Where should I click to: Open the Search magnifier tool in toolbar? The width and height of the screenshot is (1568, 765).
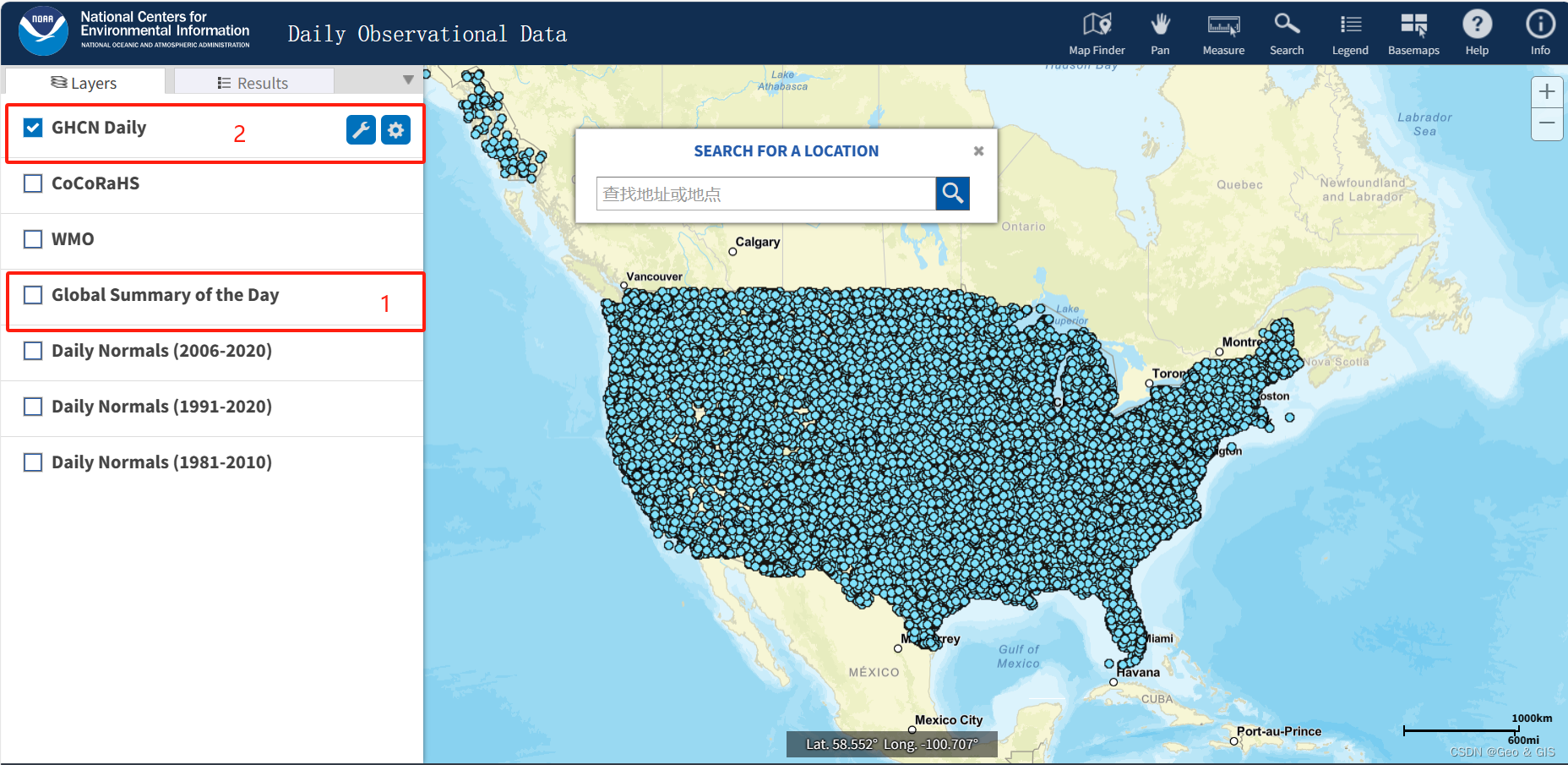pyautogui.click(x=1287, y=34)
